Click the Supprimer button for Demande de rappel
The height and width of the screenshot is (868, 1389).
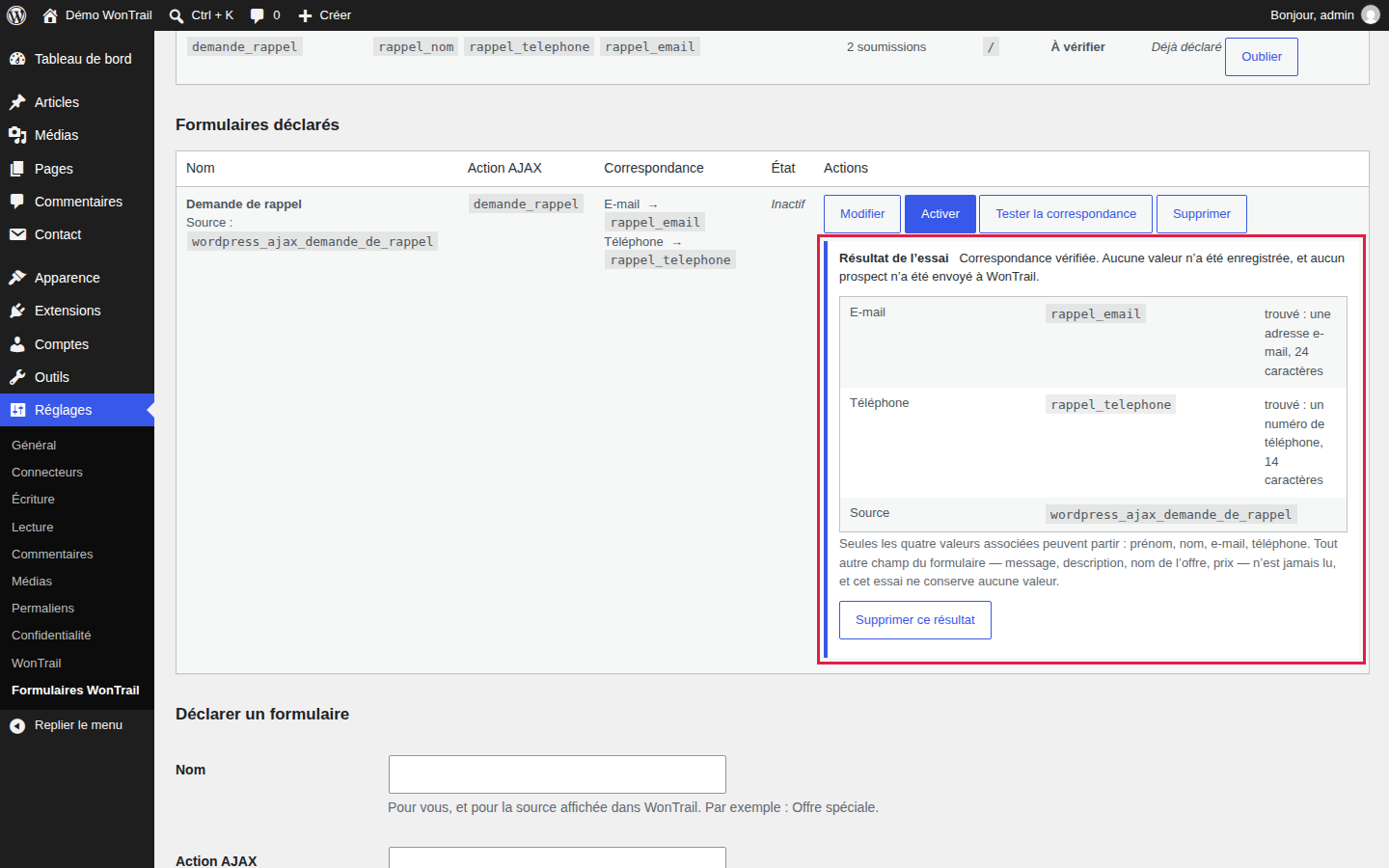(1202, 214)
